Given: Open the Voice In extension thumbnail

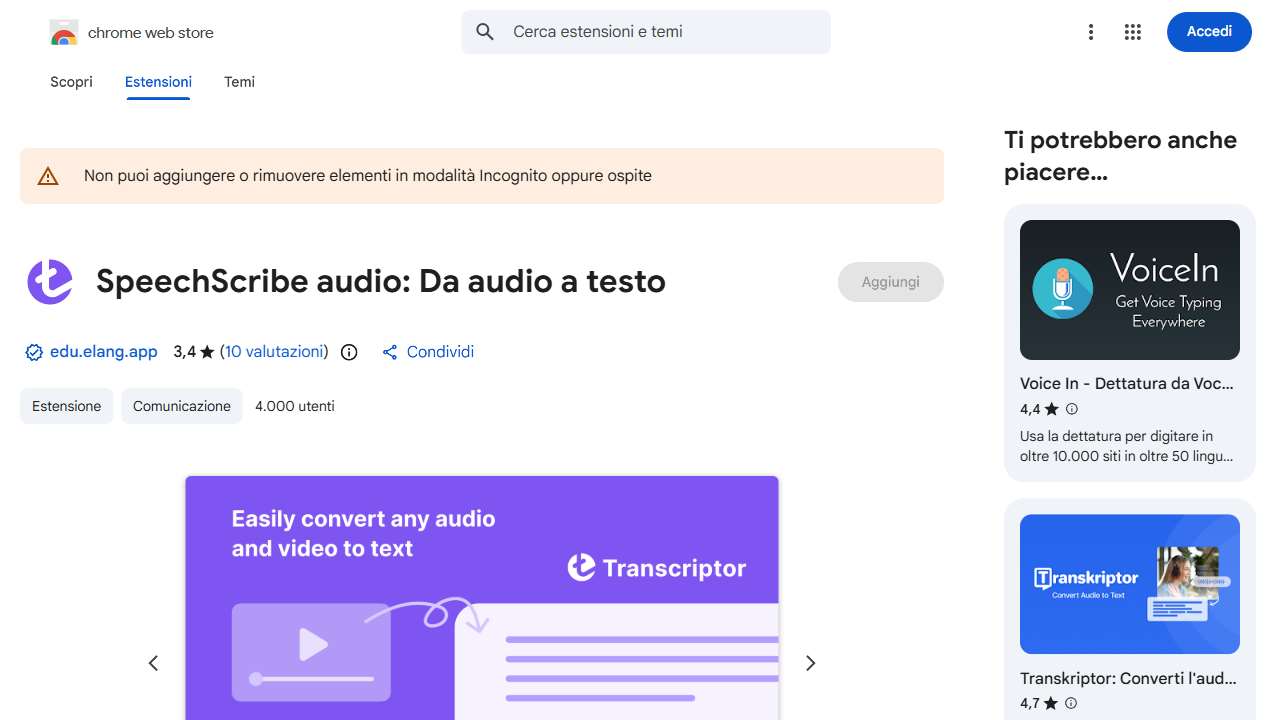Looking at the screenshot, I should tap(1130, 290).
